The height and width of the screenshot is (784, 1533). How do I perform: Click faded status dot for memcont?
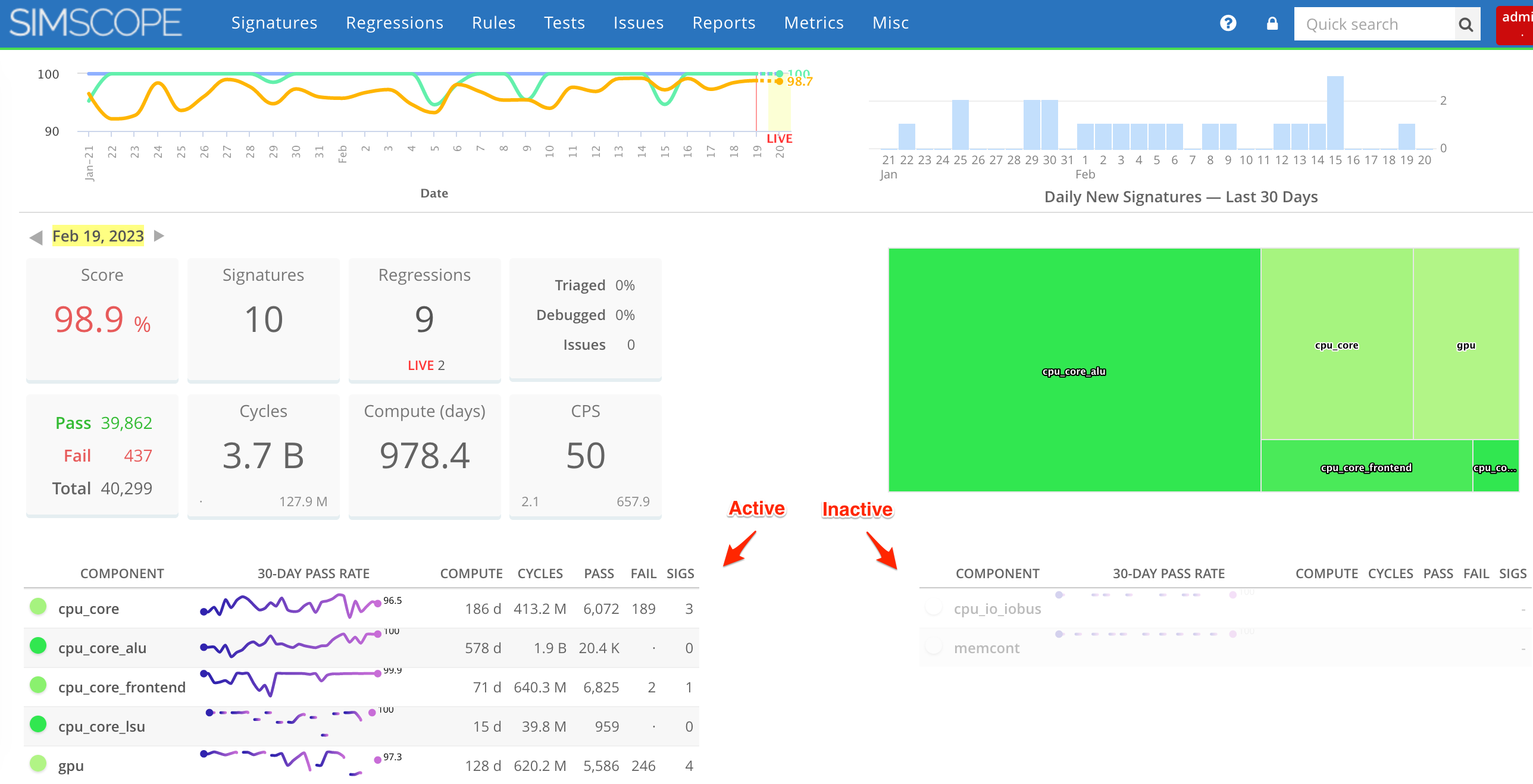[934, 646]
